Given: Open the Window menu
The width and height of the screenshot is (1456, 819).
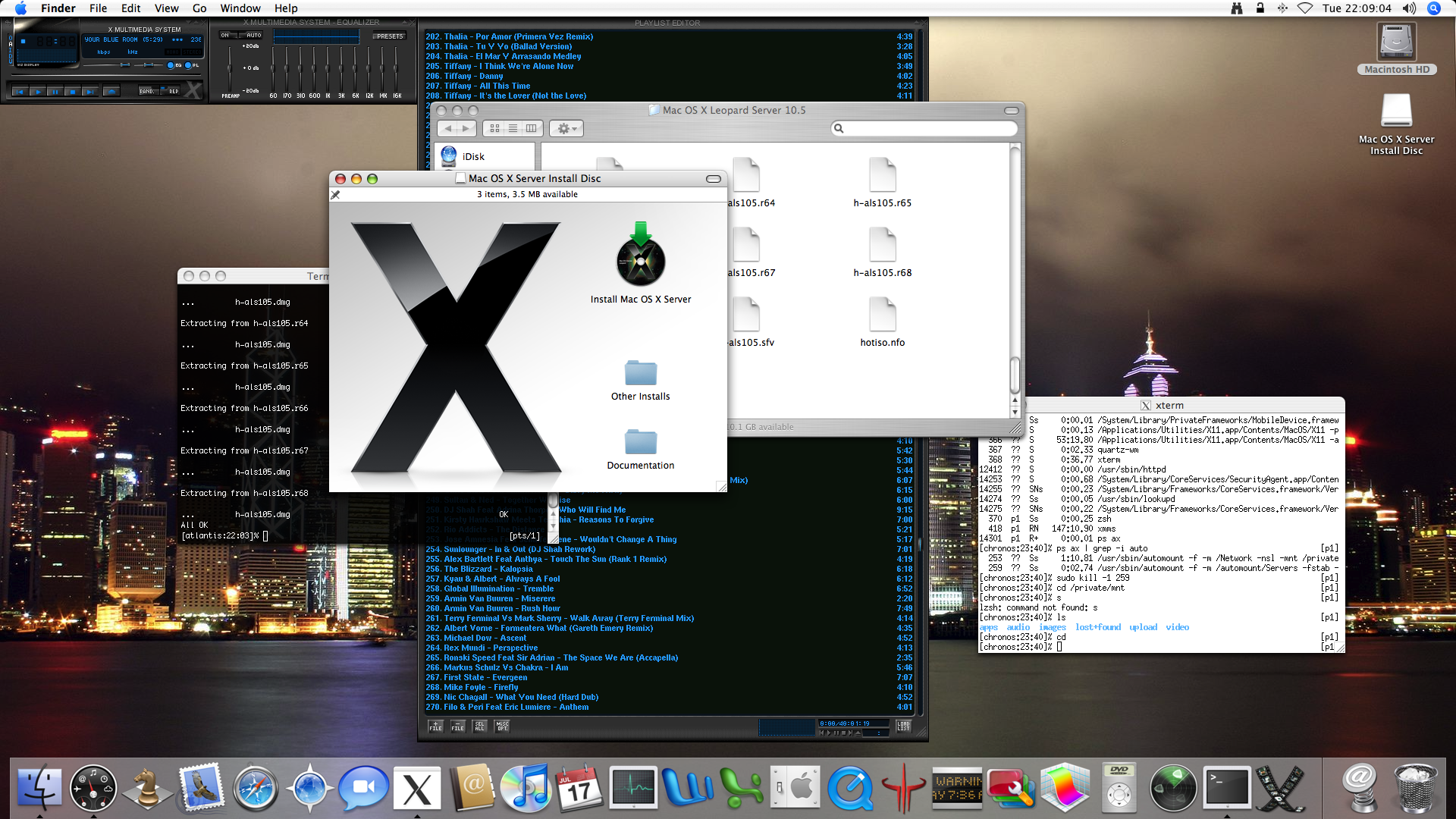Looking at the screenshot, I should point(240,8).
